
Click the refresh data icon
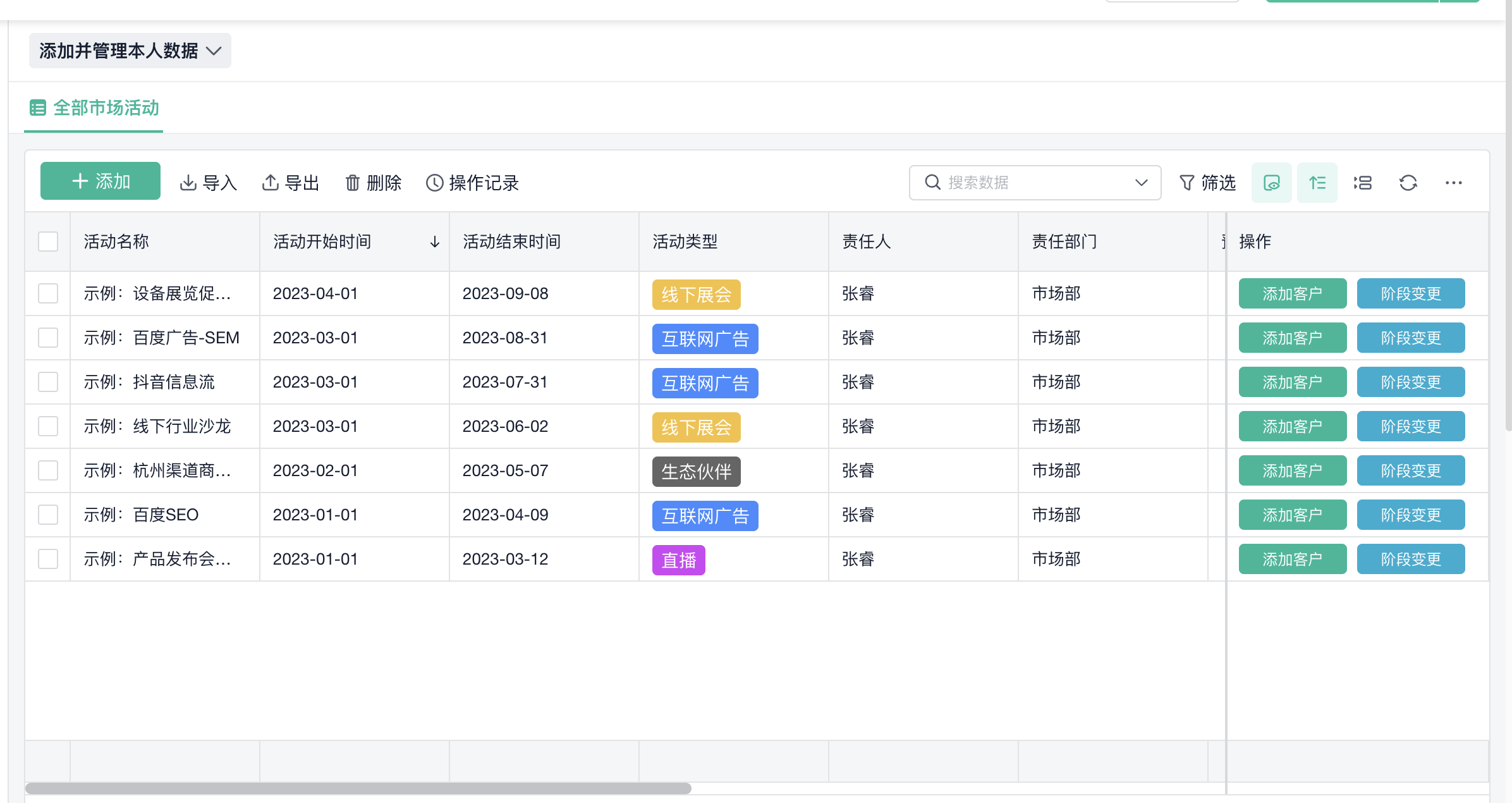coord(1408,183)
